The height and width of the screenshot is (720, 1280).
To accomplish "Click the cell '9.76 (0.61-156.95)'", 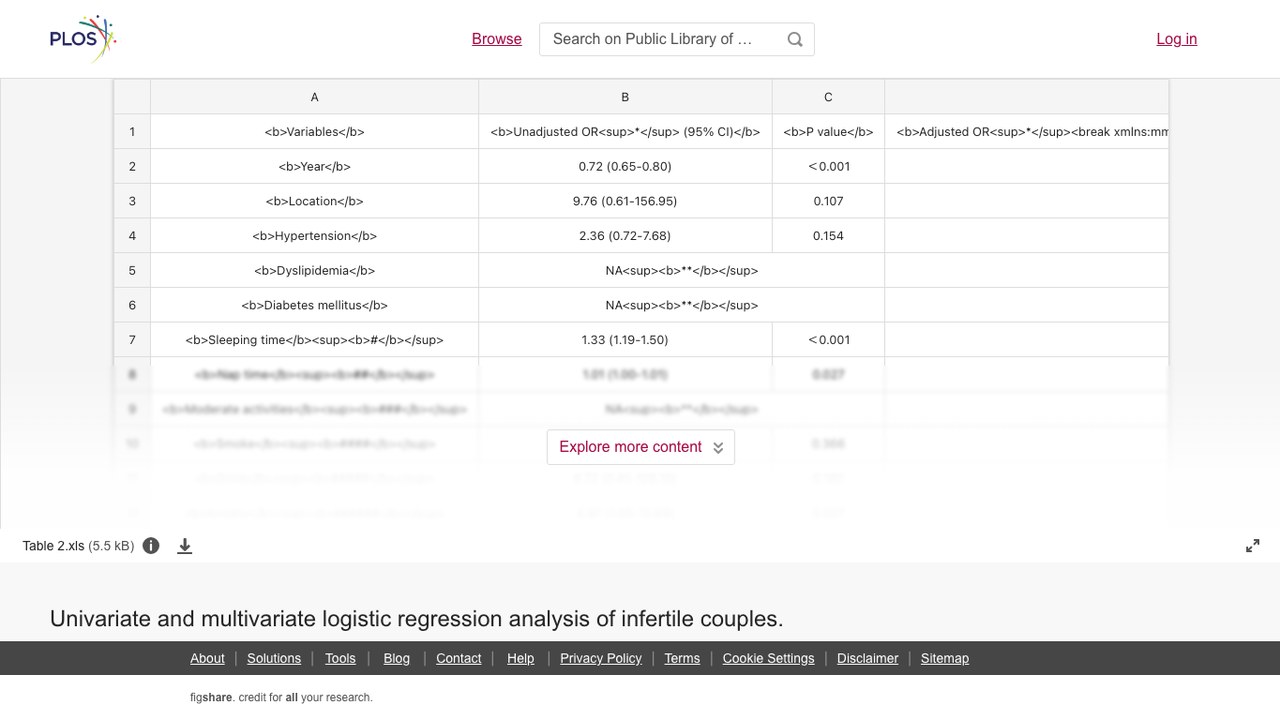I will pos(625,201).
